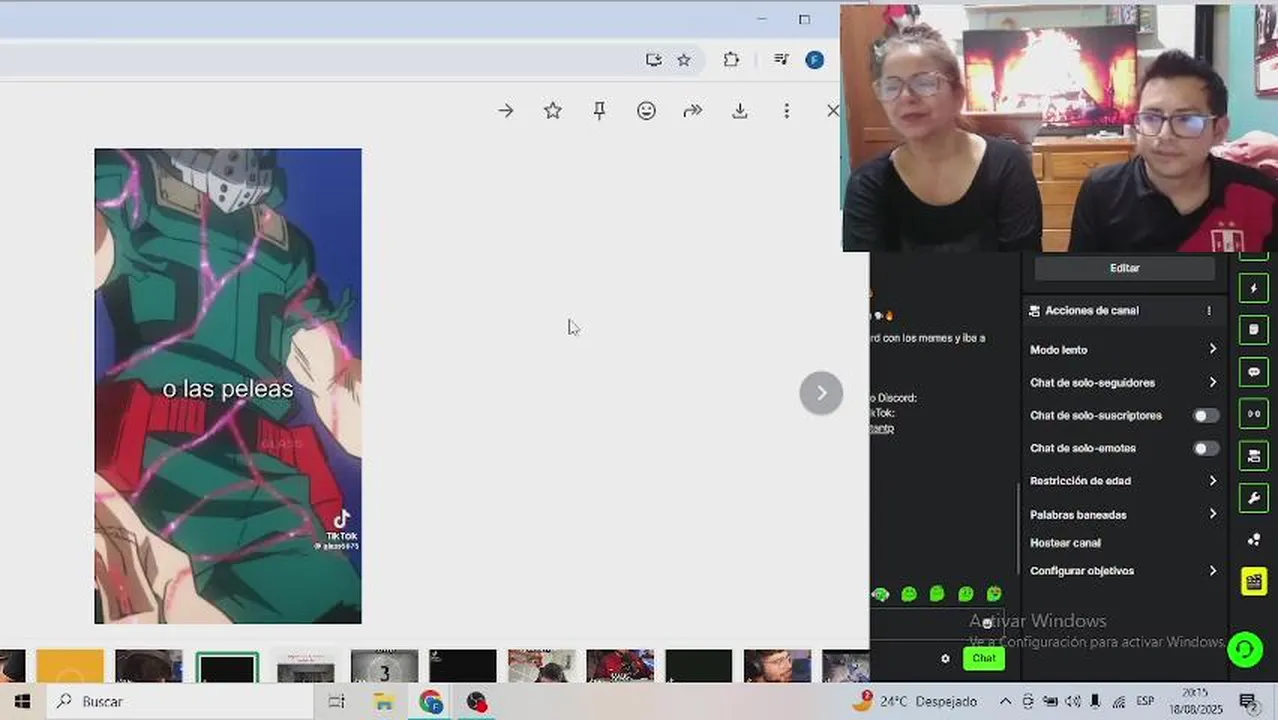Click the pin icon in viewer toolbar
The image size is (1278, 720).
click(599, 111)
